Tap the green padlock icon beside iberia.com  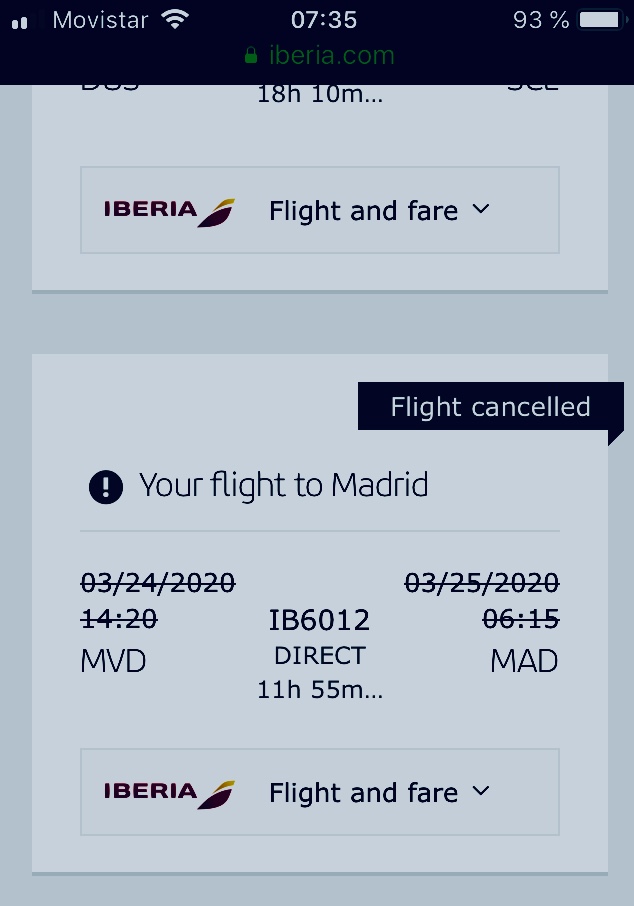coord(251,56)
